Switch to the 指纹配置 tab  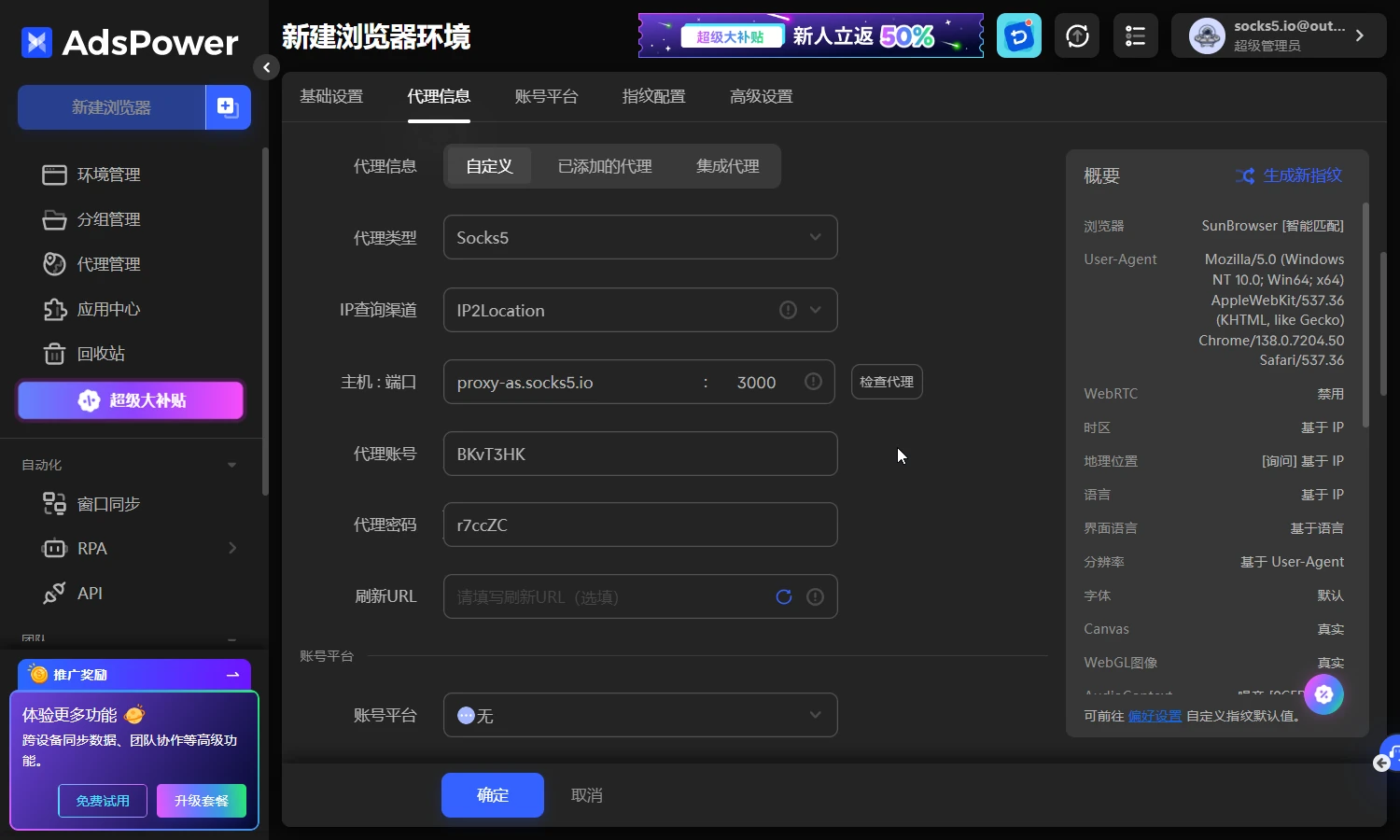pyautogui.click(x=653, y=96)
